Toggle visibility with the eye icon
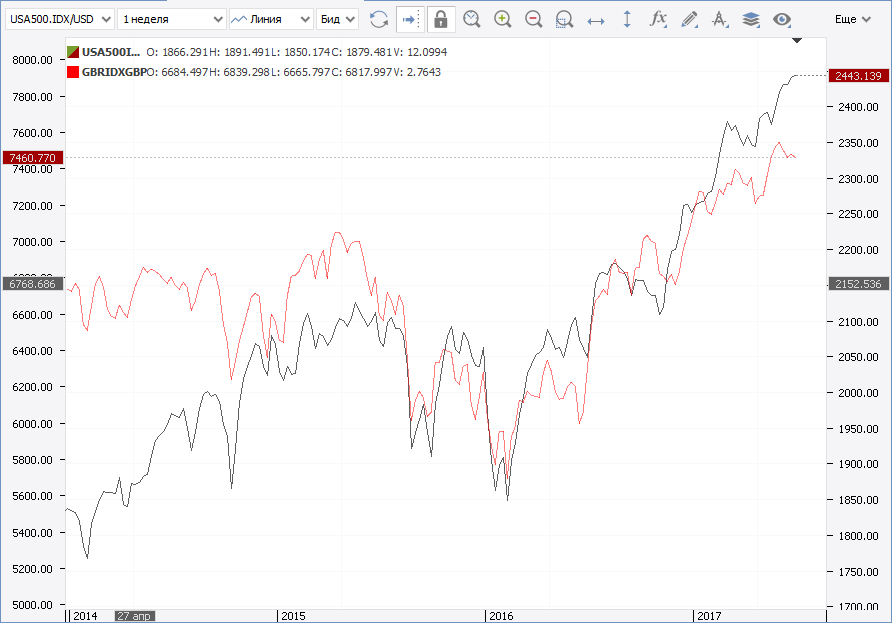This screenshot has width=892, height=623. tap(782, 19)
